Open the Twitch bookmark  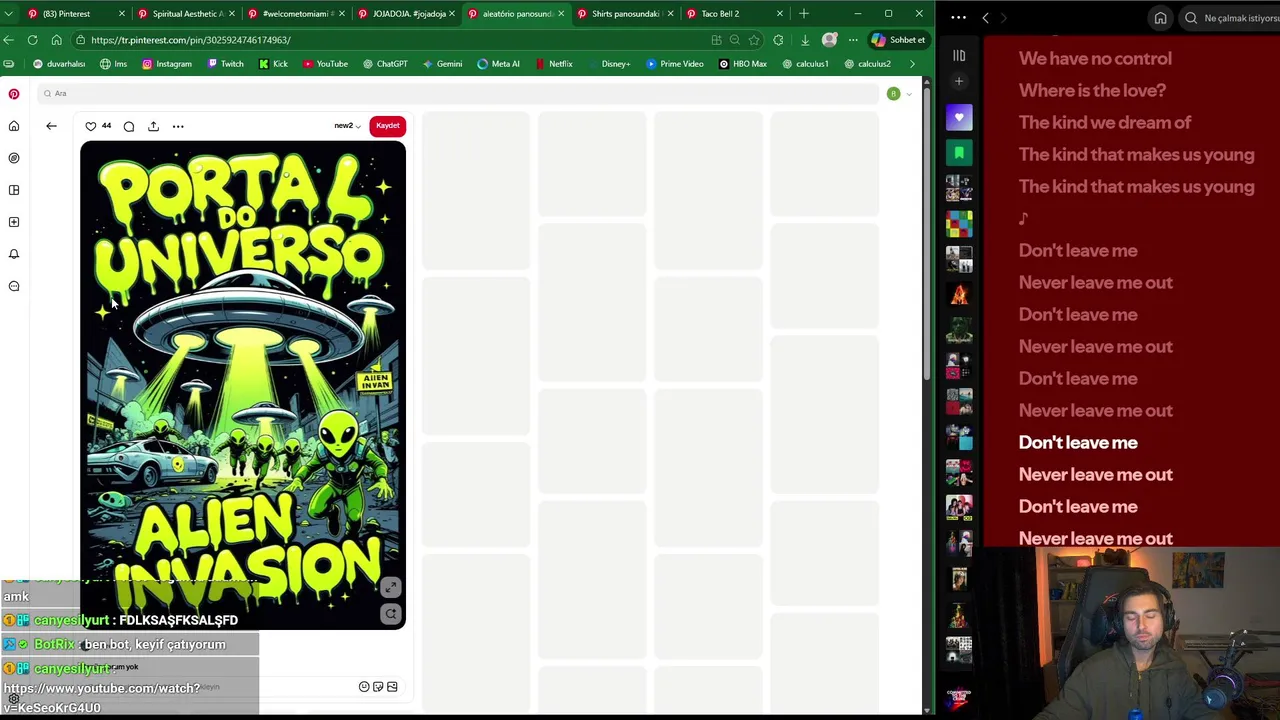[225, 64]
